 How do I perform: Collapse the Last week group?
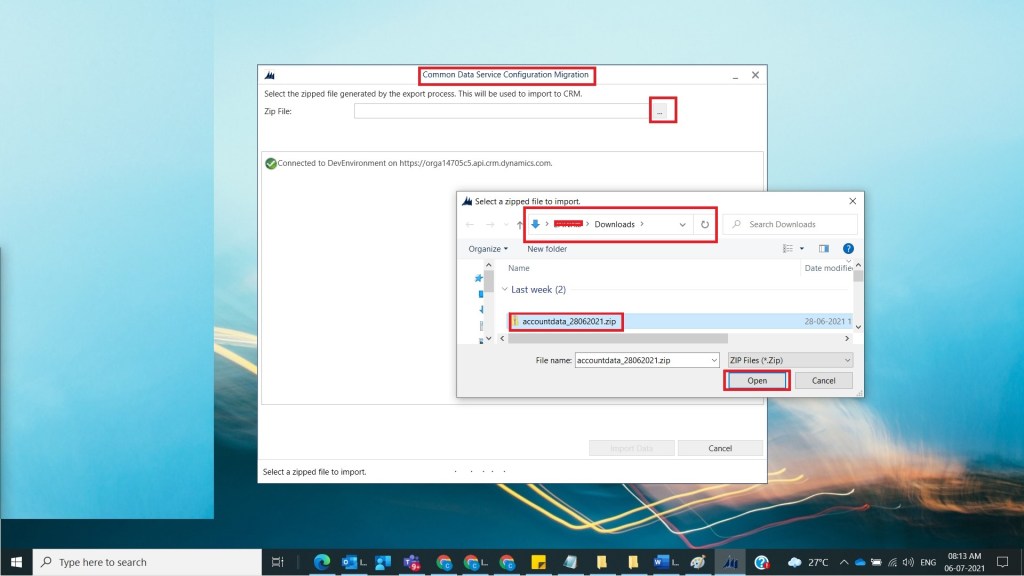503,290
